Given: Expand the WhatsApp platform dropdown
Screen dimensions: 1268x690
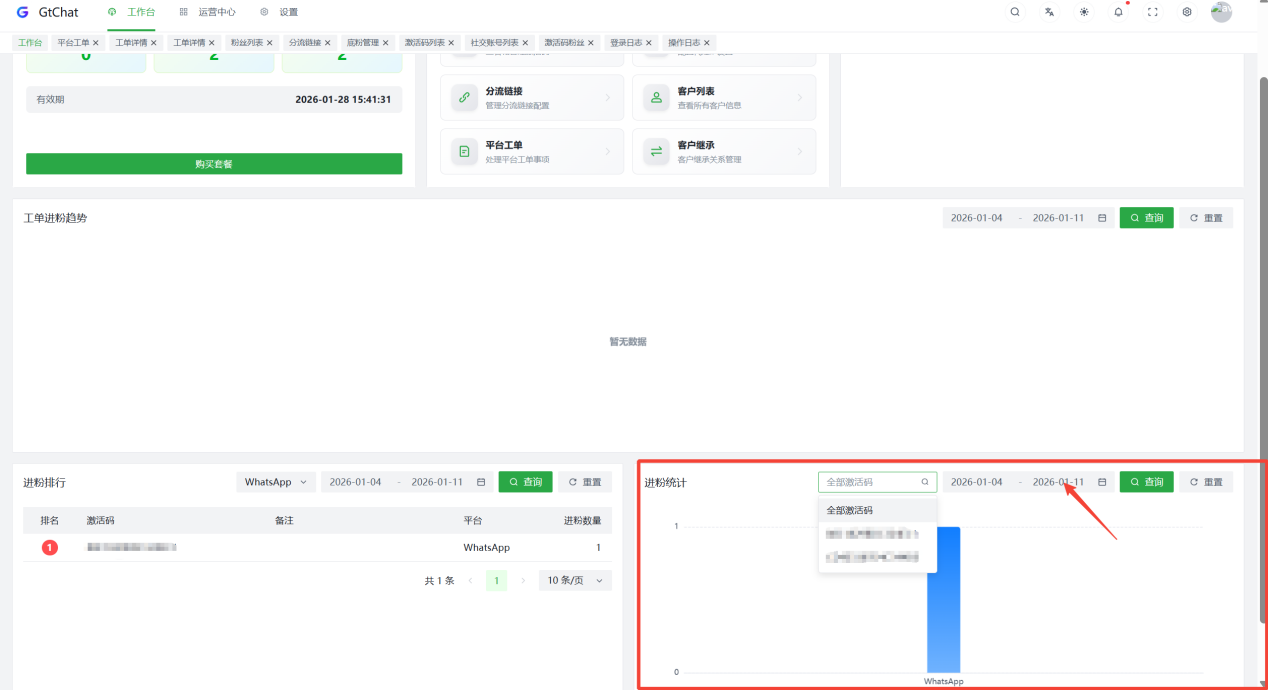Looking at the screenshot, I should [x=276, y=482].
